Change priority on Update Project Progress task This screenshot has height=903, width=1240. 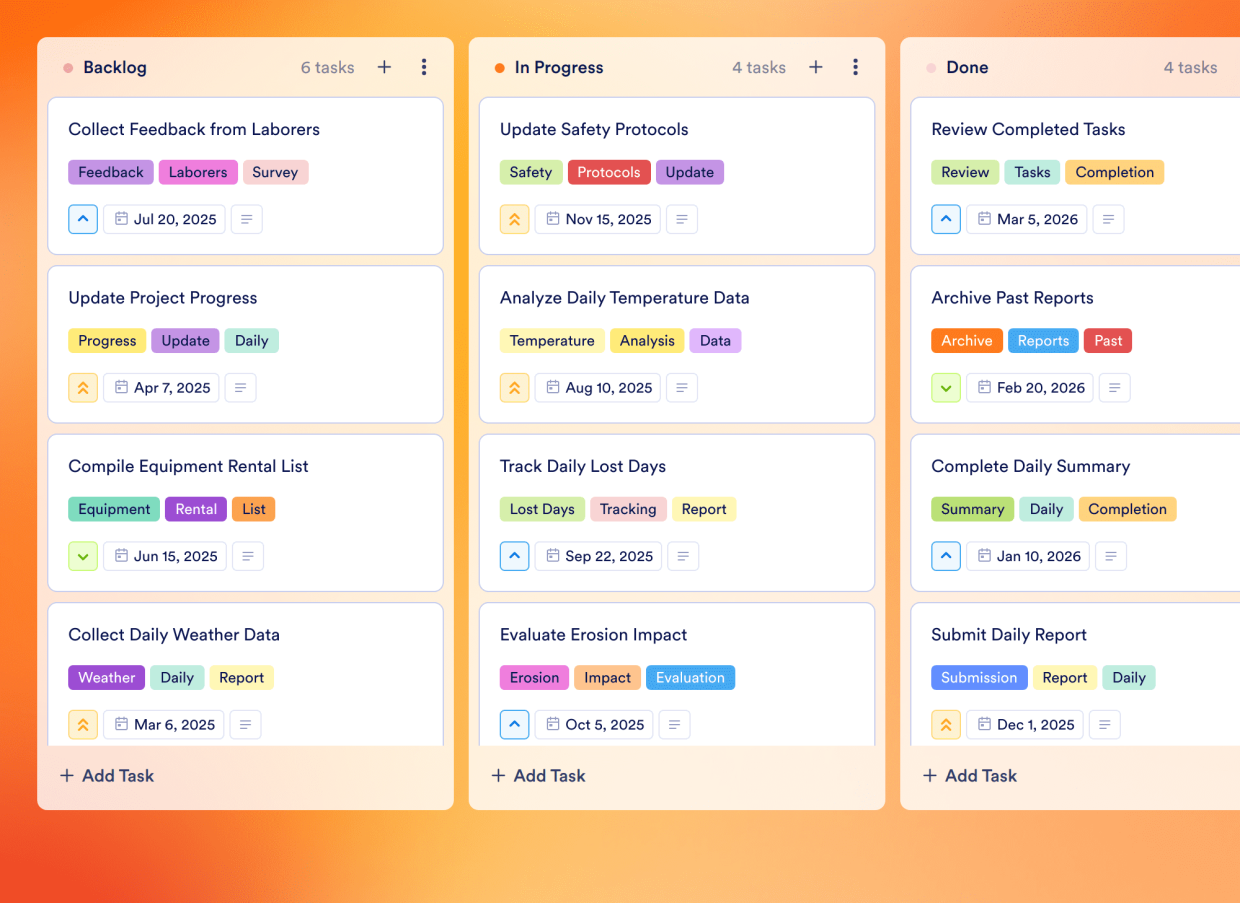[83, 387]
